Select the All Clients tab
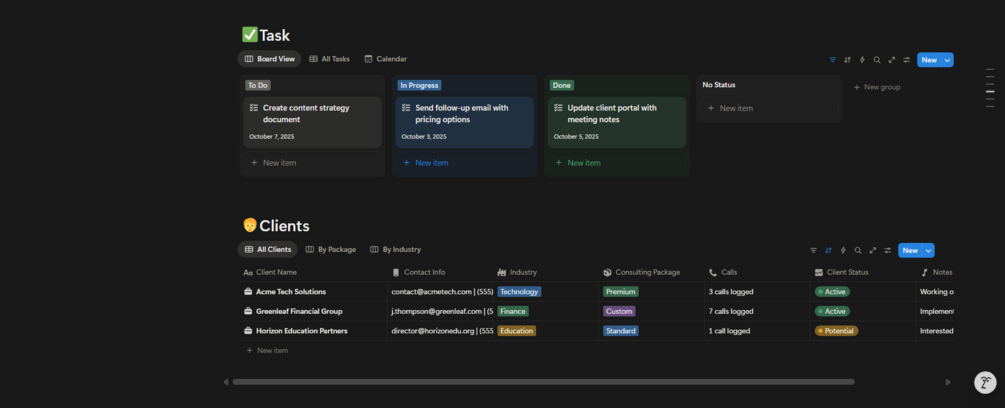This screenshot has height=408, width=1005. [268, 249]
